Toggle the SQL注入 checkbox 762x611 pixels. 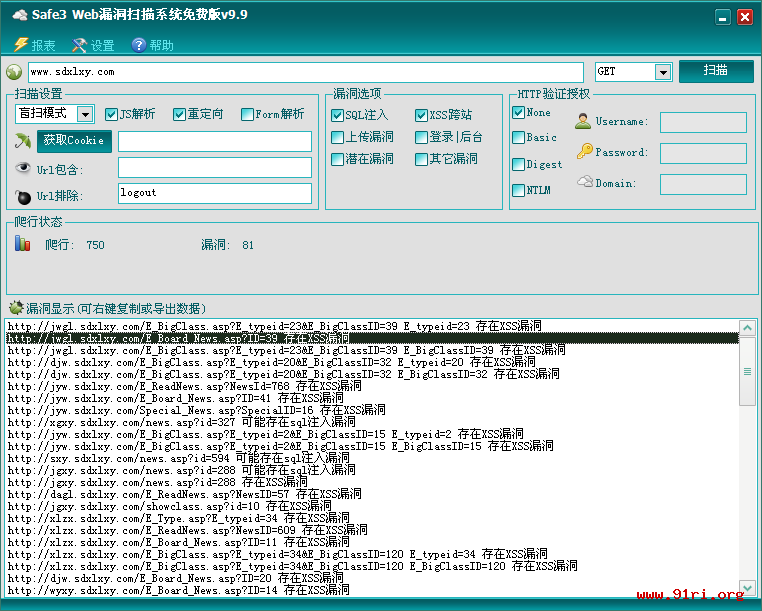337,115
